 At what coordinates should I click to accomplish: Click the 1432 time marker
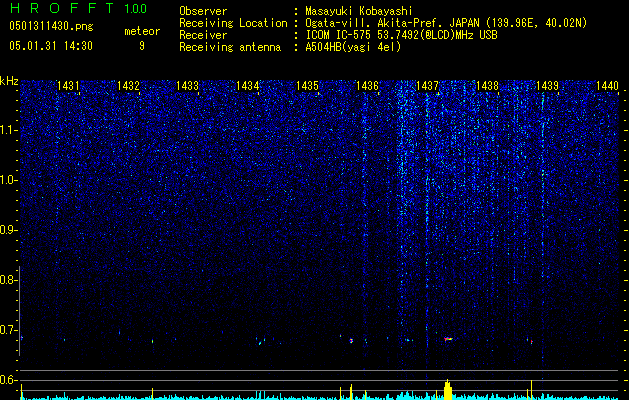coord(128,85)
